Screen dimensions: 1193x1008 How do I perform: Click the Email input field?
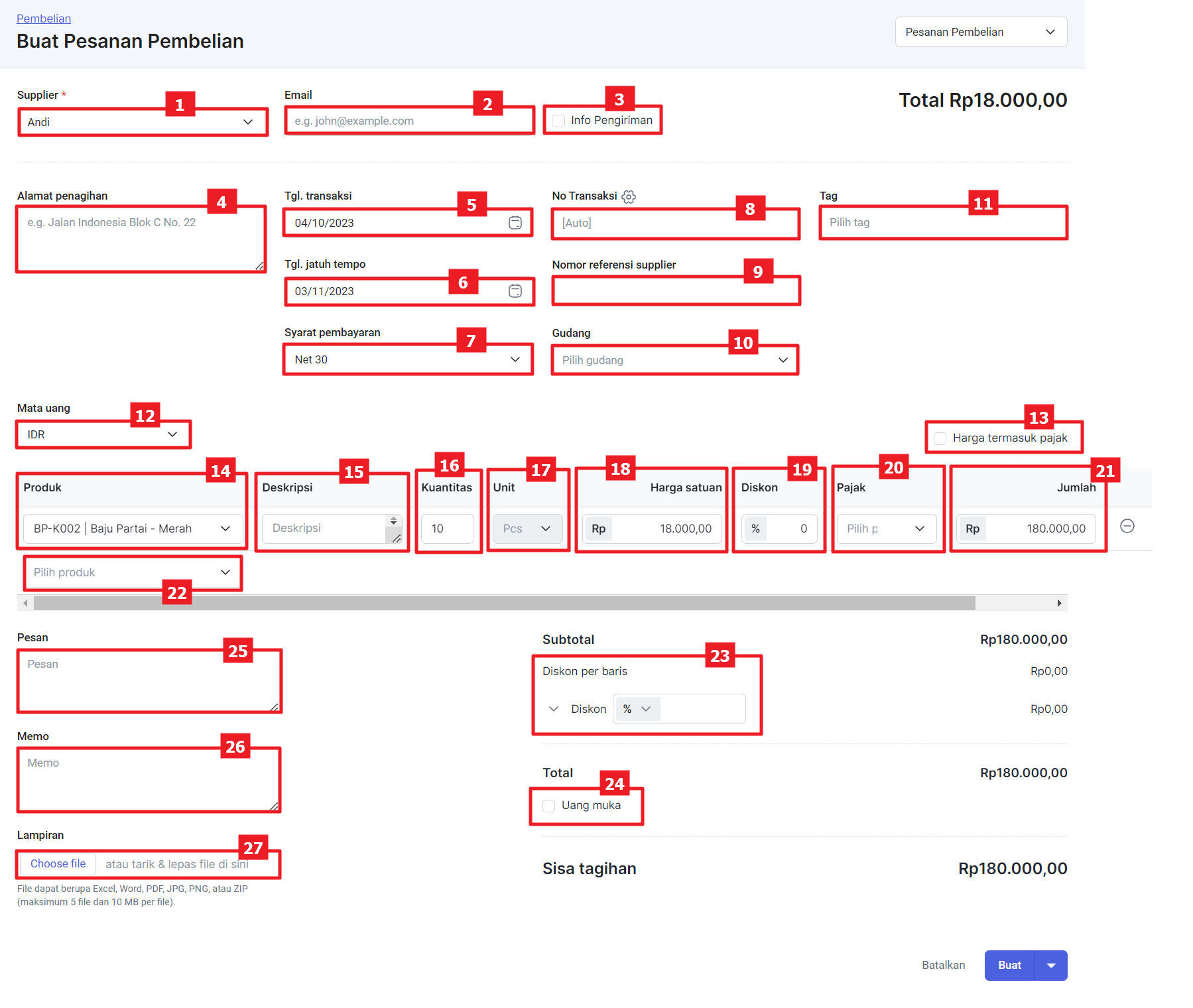(408, 121)
